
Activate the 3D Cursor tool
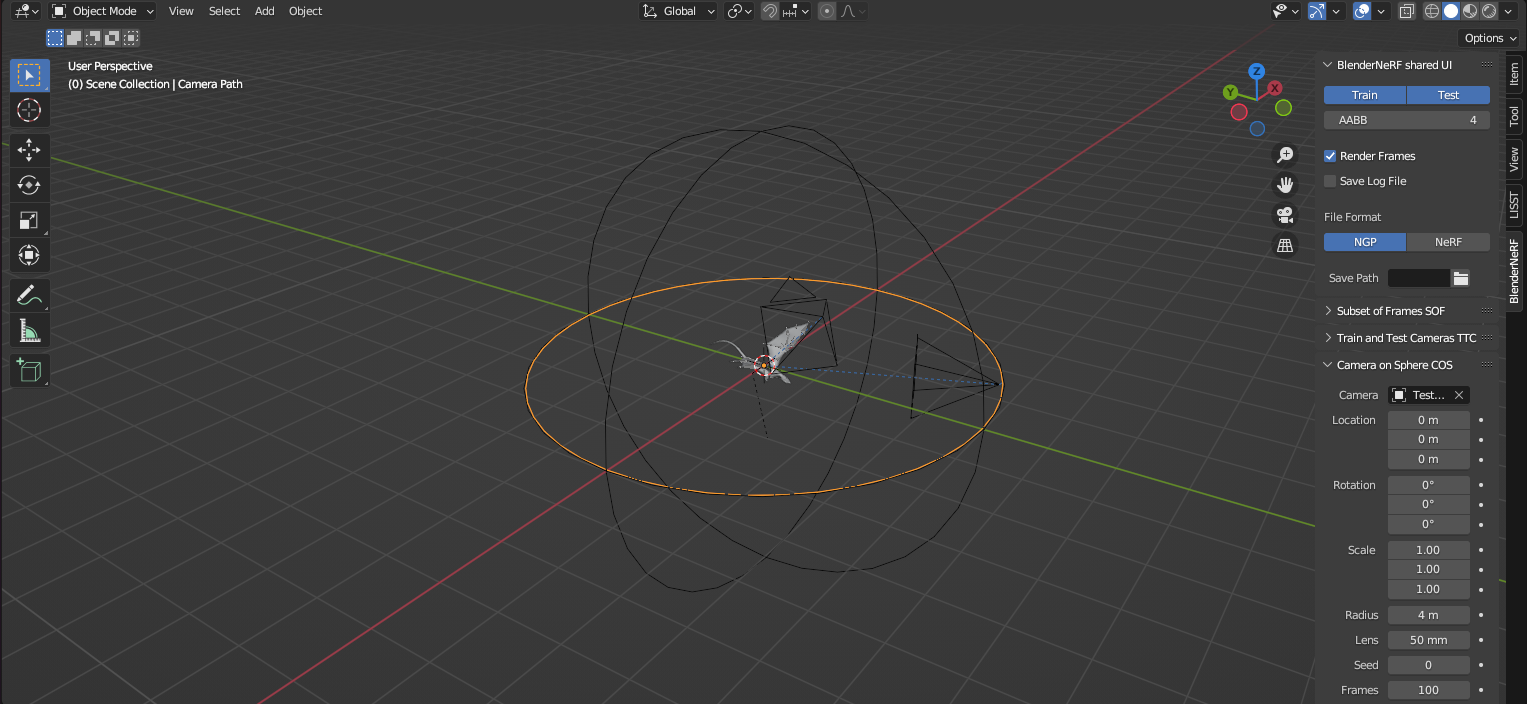tap(29, 110)
